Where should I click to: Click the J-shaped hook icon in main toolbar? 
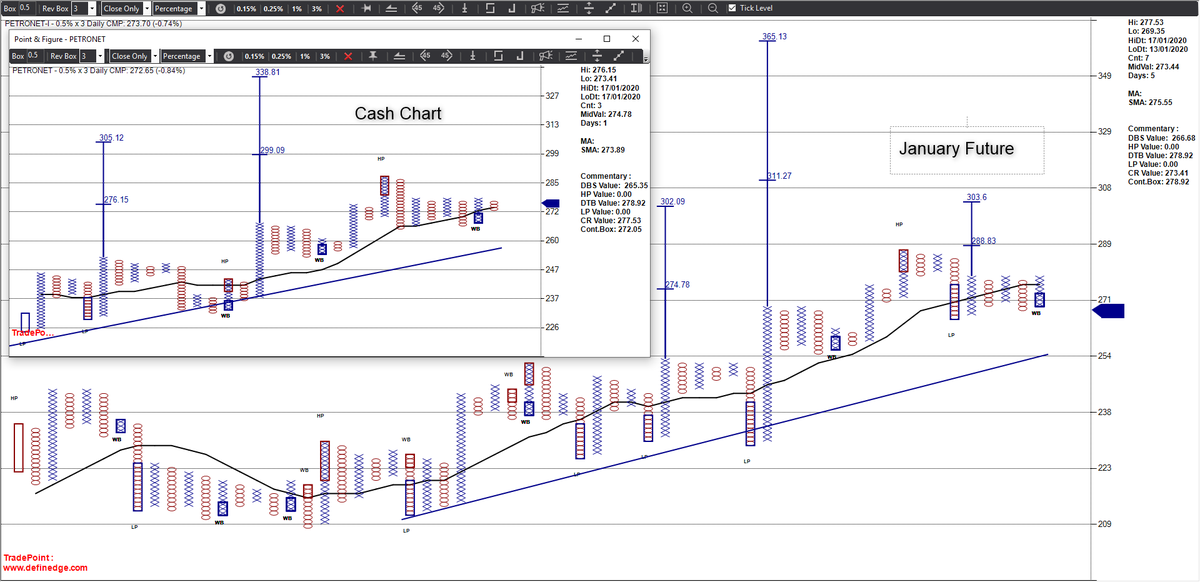coord(512,8)
